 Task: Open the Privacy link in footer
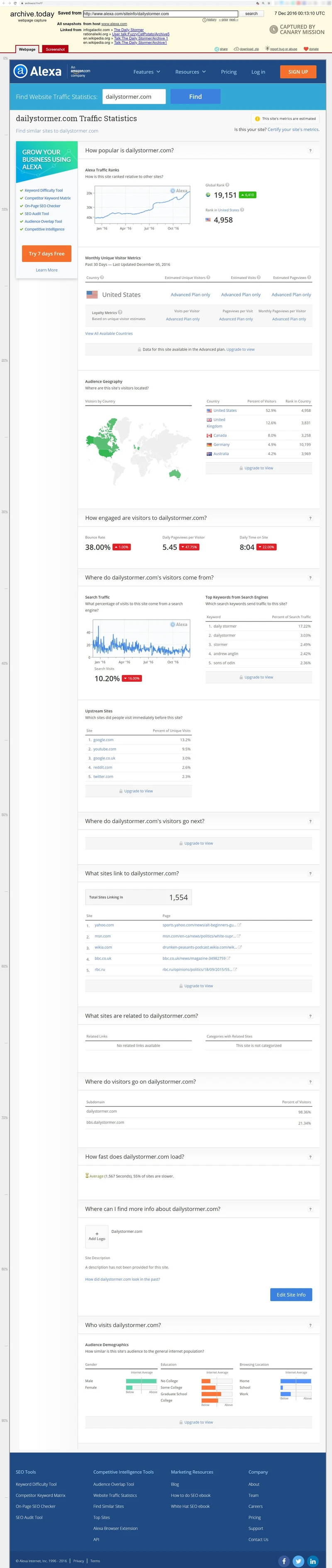[x=78, y=1561]
